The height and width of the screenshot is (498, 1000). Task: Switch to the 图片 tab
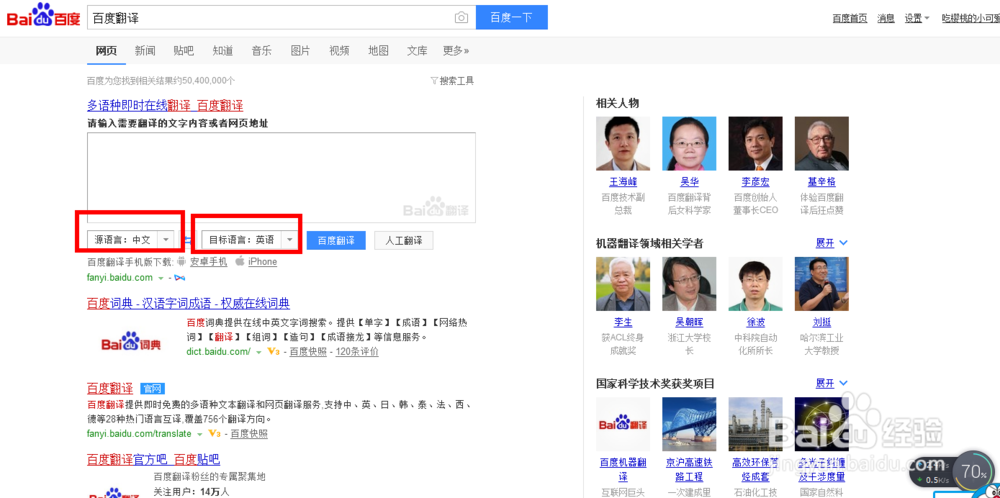tap(300, 51)
